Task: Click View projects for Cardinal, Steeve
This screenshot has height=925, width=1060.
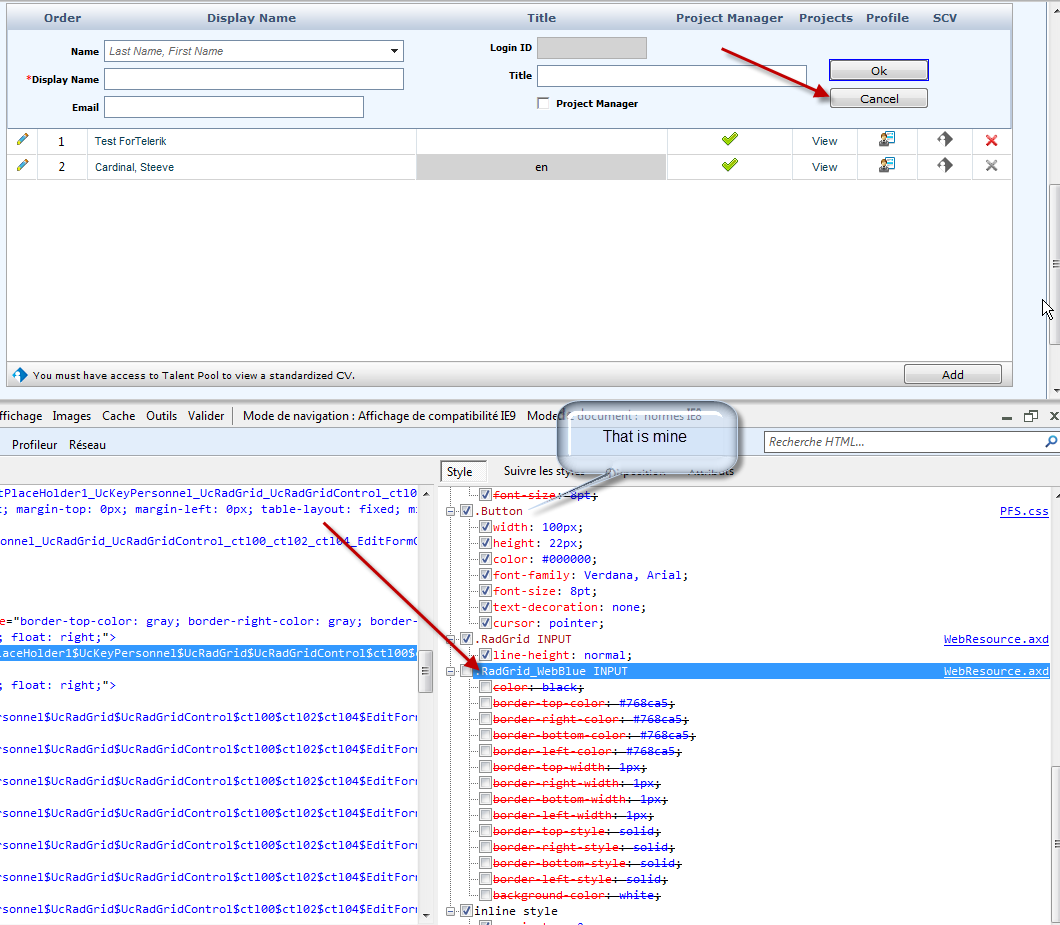Action: tap(824, 166)
